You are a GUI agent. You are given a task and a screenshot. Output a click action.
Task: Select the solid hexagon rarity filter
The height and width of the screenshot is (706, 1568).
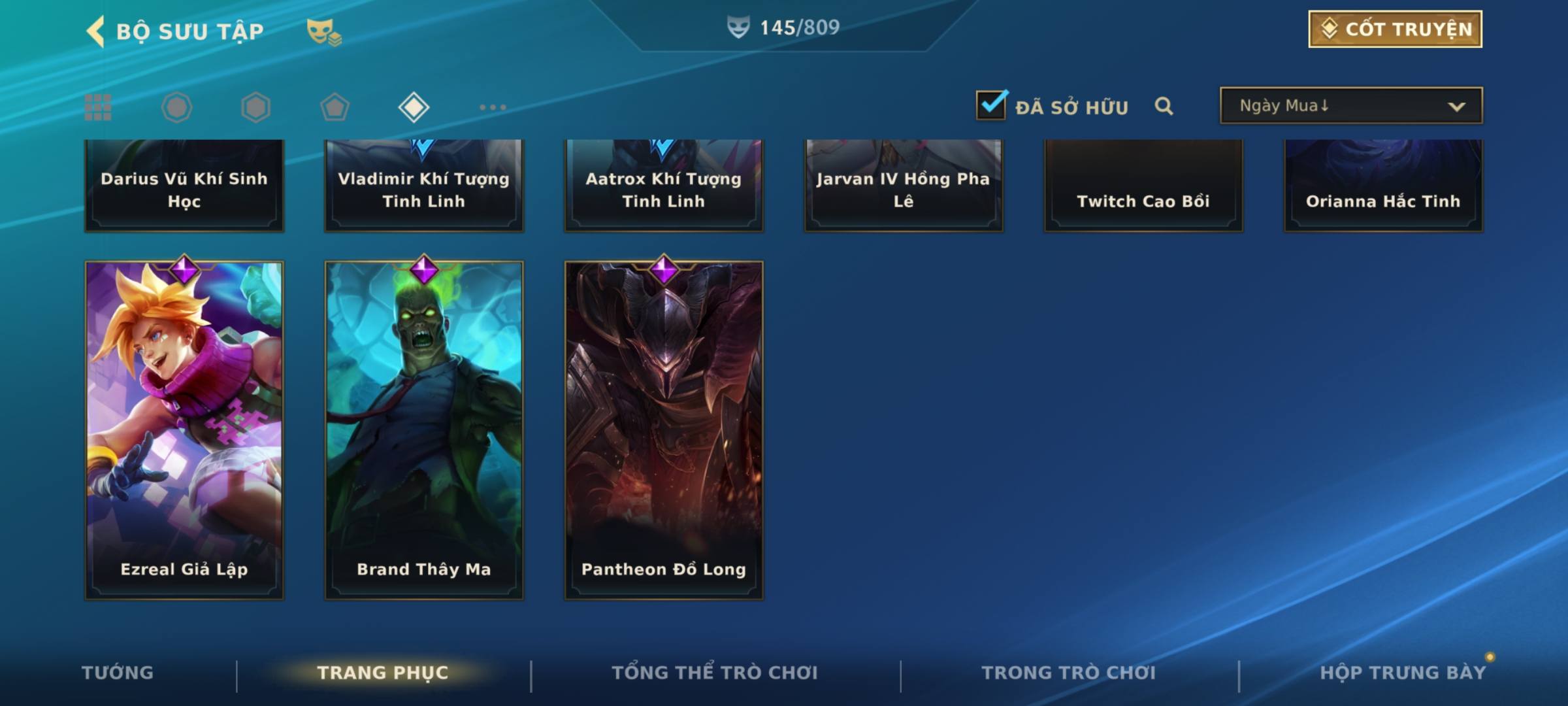coord(255,107)
